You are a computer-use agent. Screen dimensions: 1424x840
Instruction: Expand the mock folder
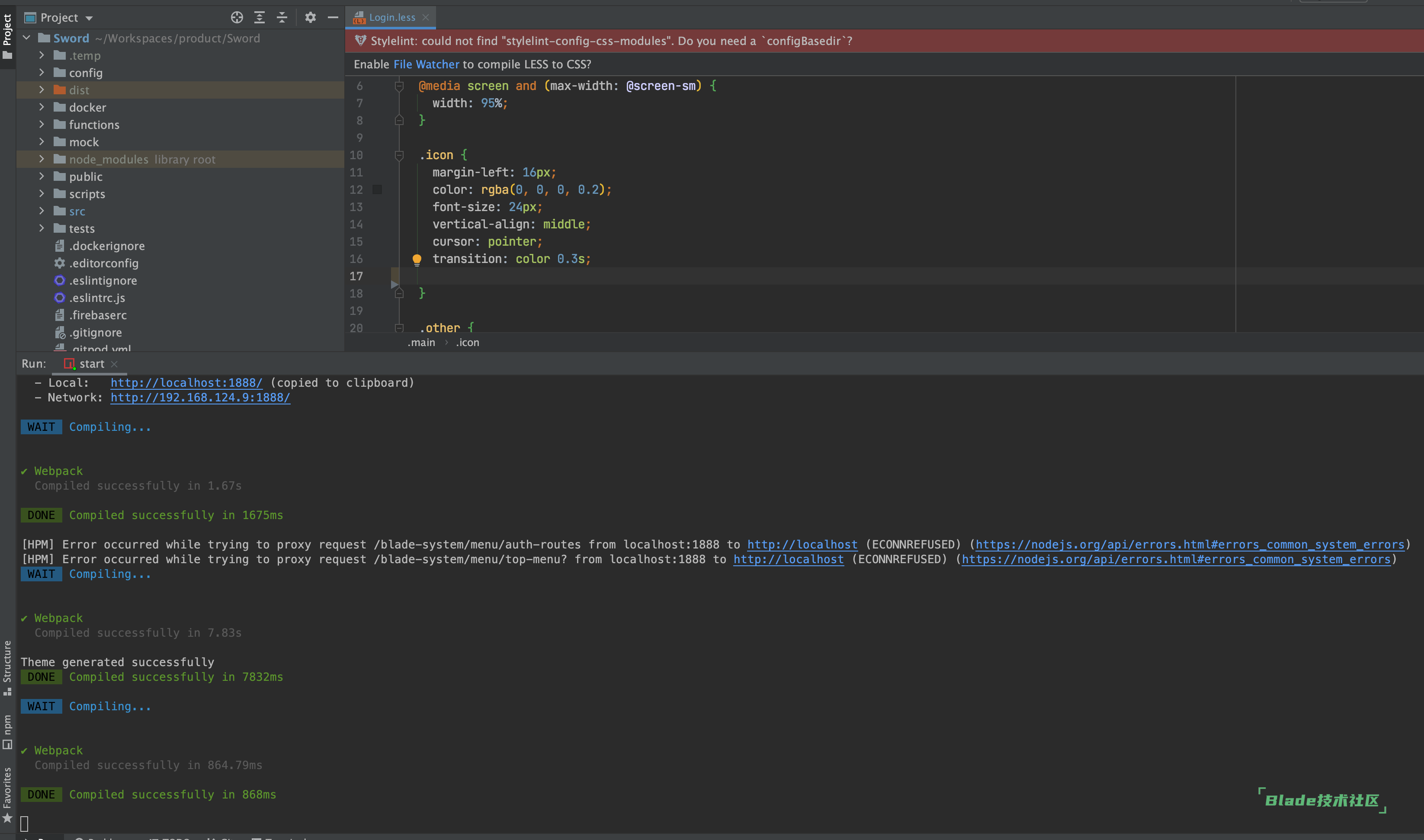pyautogui.click(x=42, y=141)
